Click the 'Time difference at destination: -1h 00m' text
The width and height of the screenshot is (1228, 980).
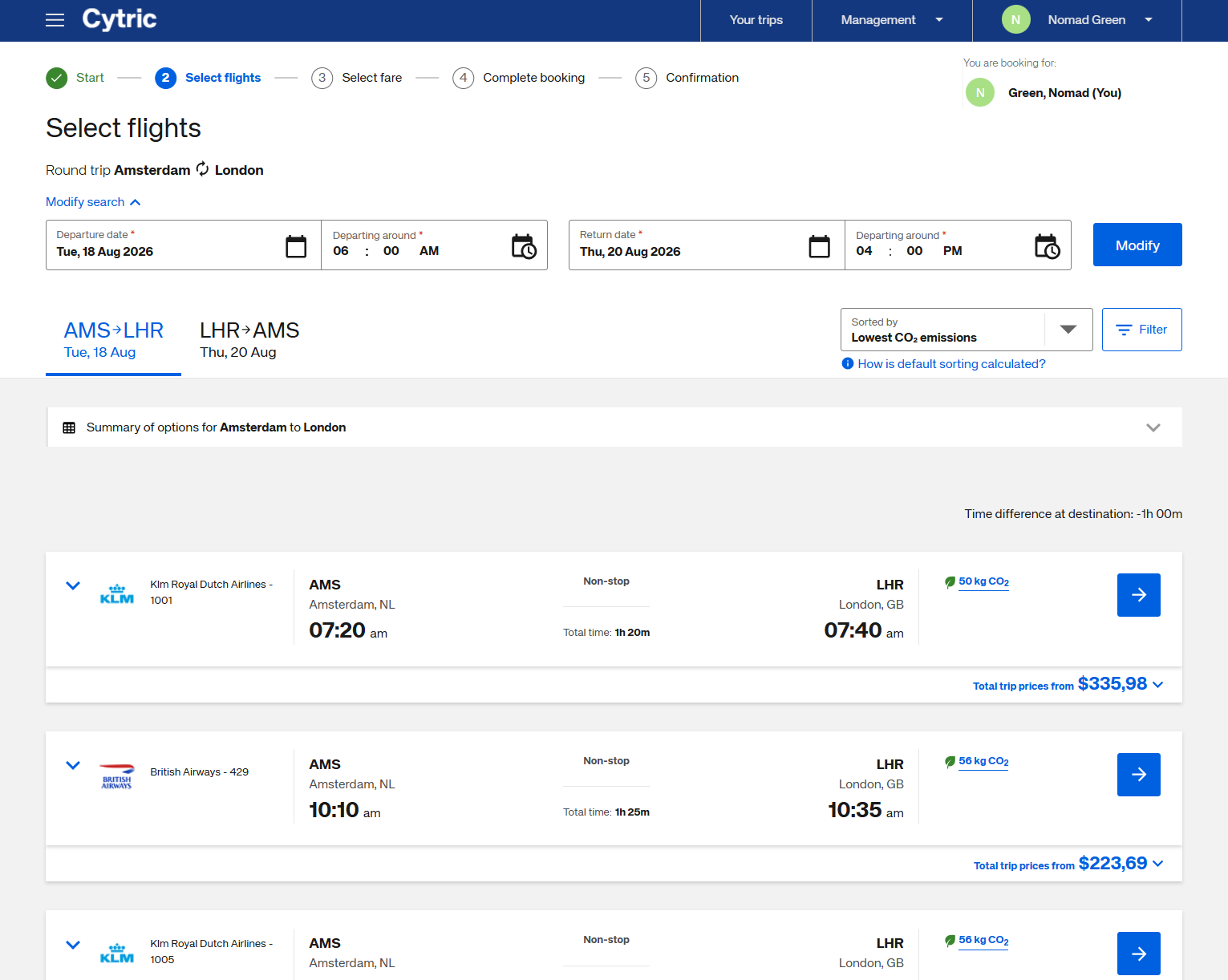(1073, 514)
